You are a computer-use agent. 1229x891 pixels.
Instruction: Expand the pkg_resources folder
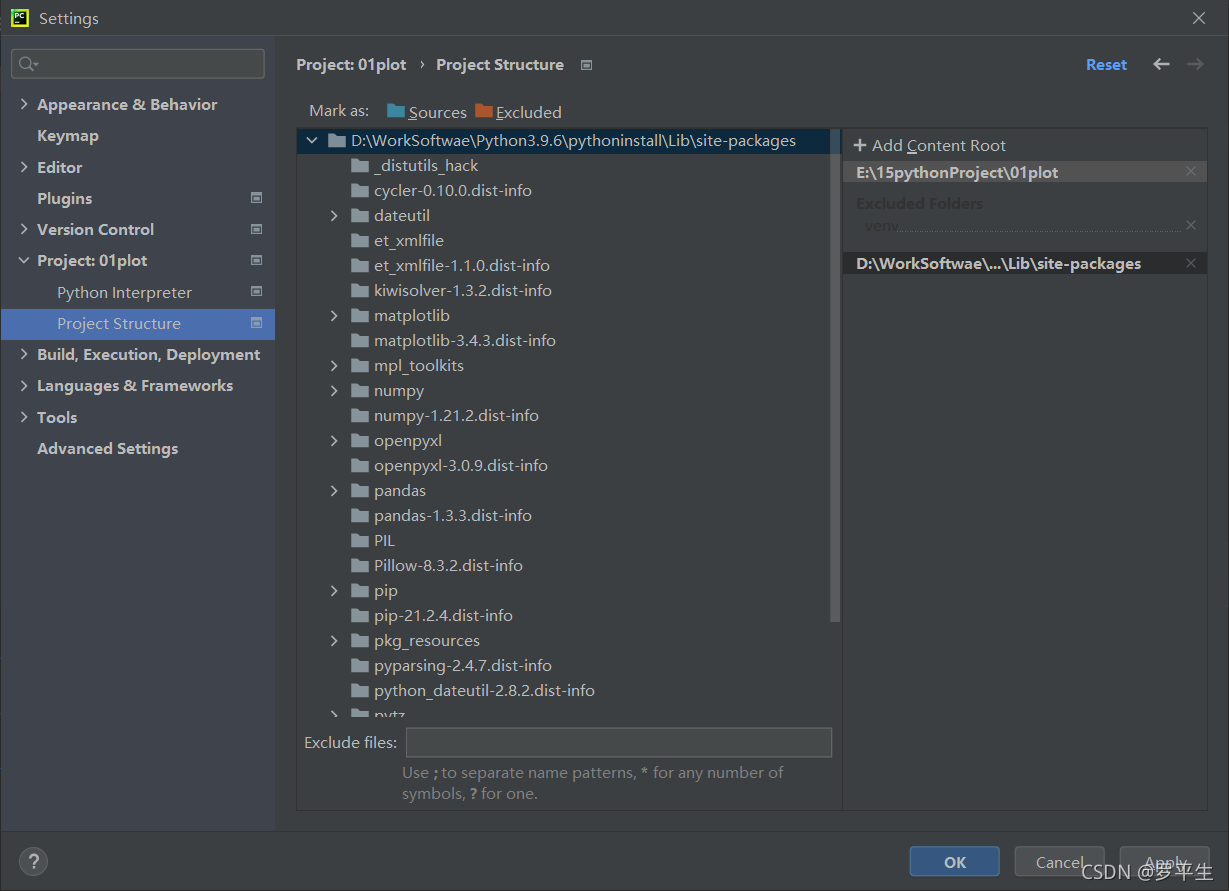click(x=335, y=640)
